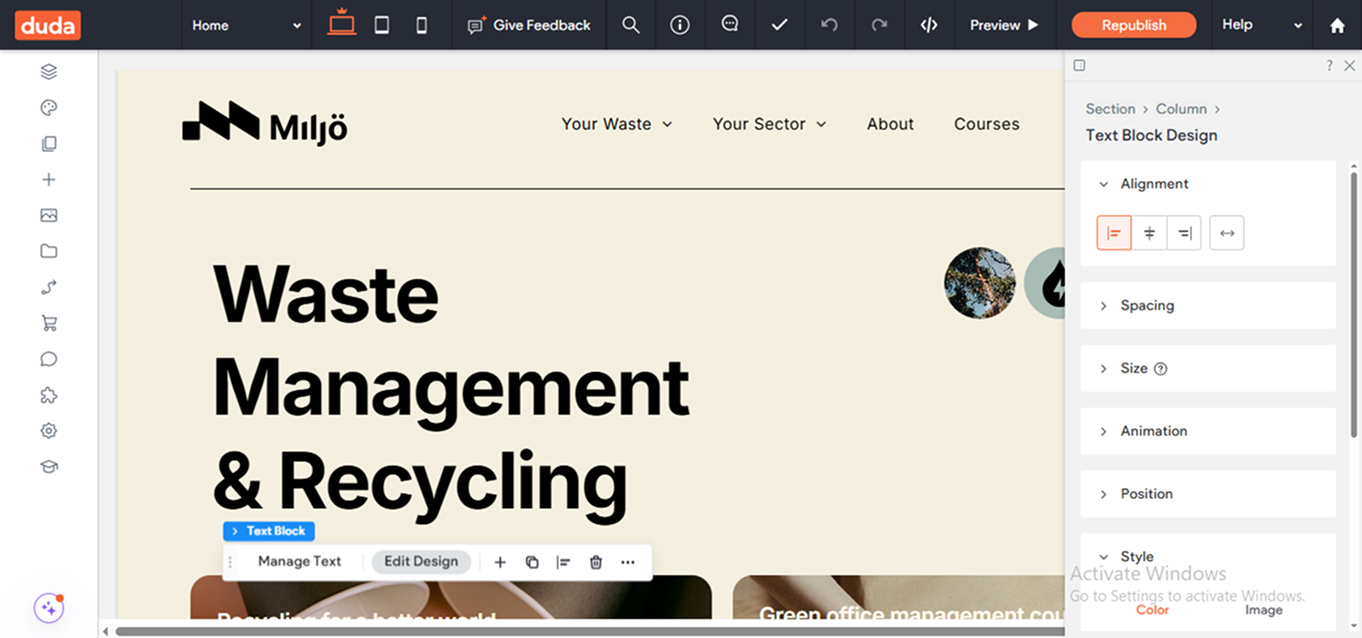1362x638 pixels.
Task: Click the Add widget plus icon in sidebar
Action: [x=49, y=180]
